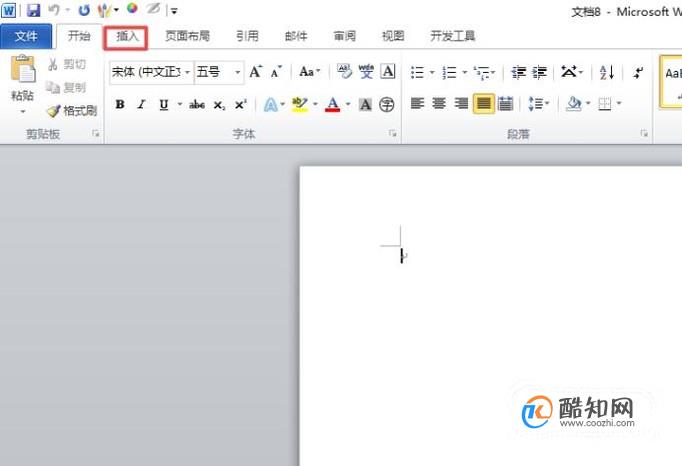
Task: Open the Customize Quick Access Toolbar arrow
Action: click(x=174, y=11)
